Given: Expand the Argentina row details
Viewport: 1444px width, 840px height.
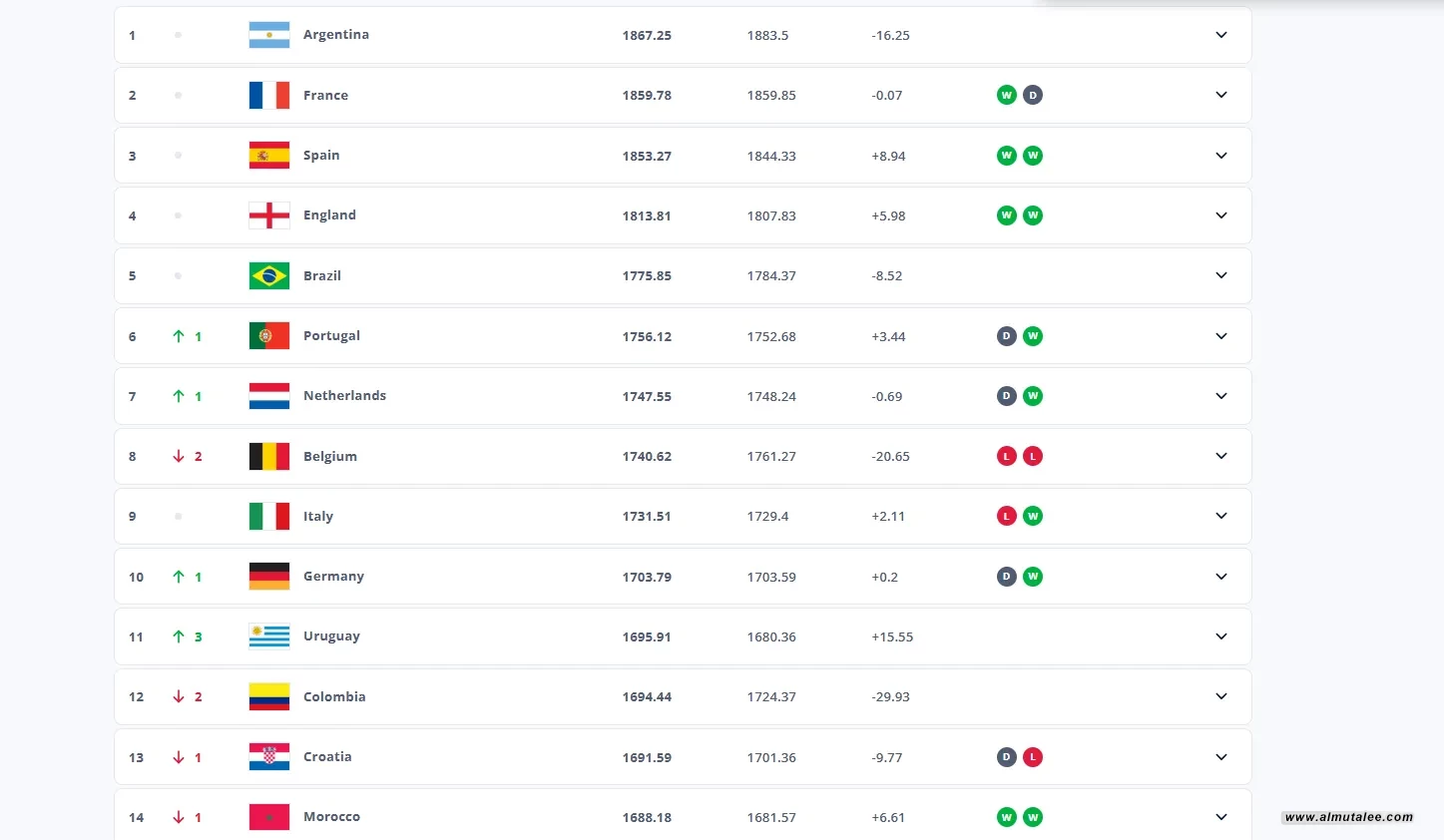Looking at the screenshot, I should pos(1221,35).
